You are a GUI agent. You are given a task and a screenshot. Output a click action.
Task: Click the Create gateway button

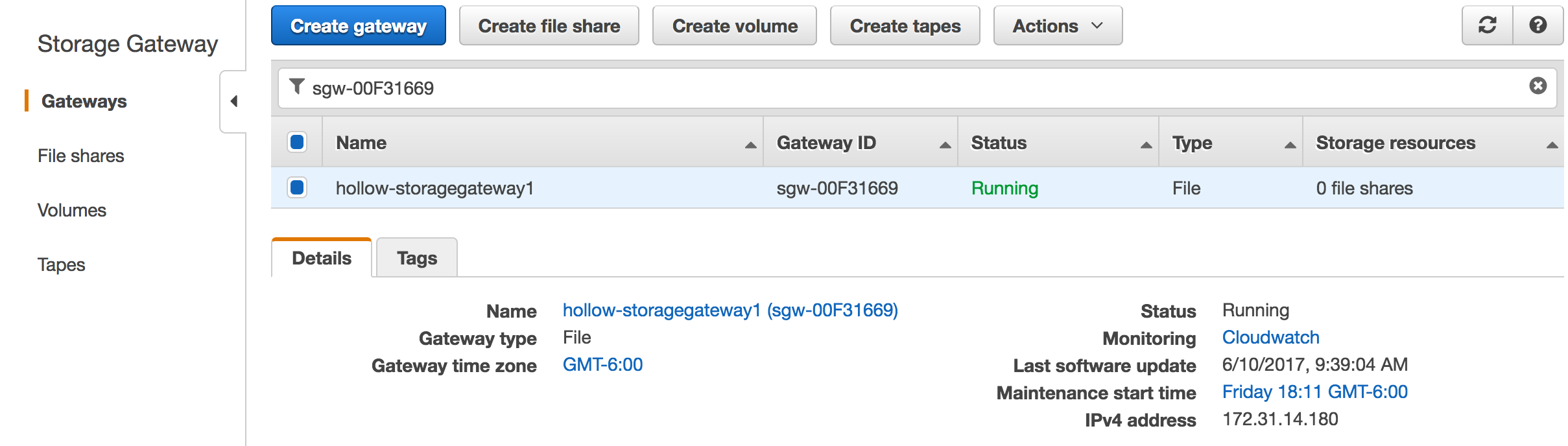click(x=358, y=26)
